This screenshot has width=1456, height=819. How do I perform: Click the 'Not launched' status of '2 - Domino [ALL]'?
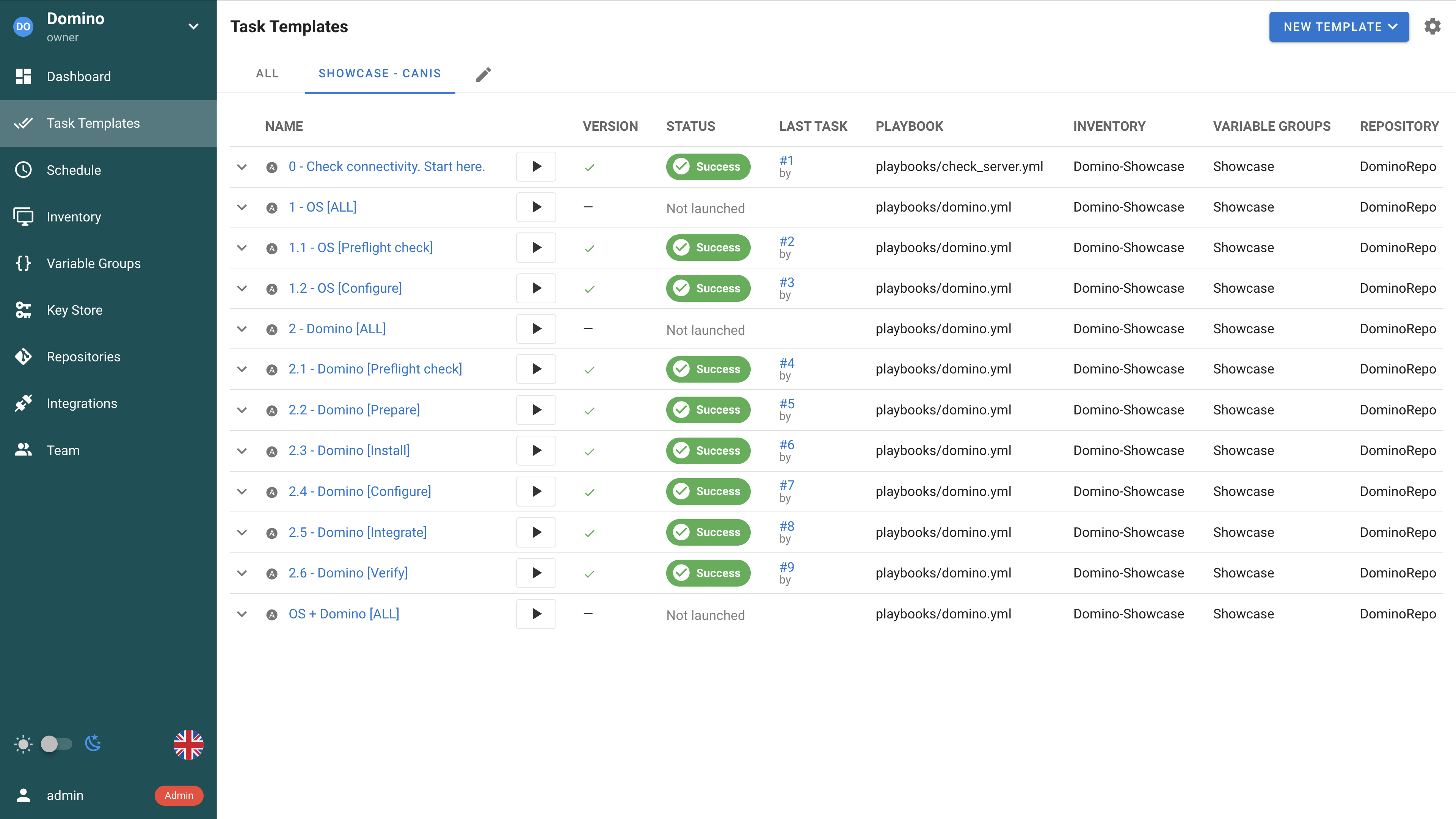click(x=705, y=330)
